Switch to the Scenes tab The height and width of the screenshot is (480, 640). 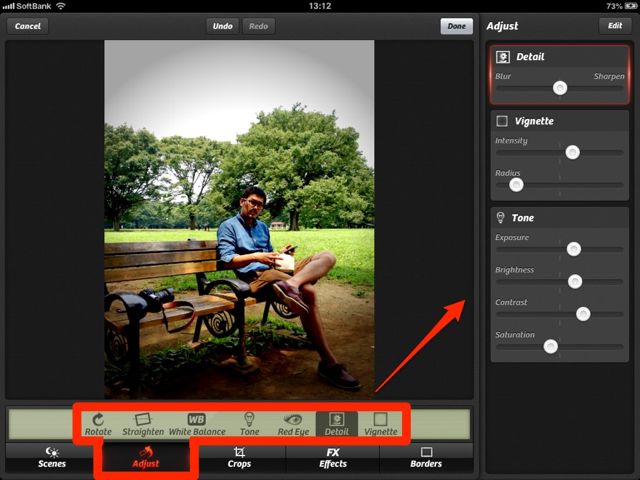[52, 458]
